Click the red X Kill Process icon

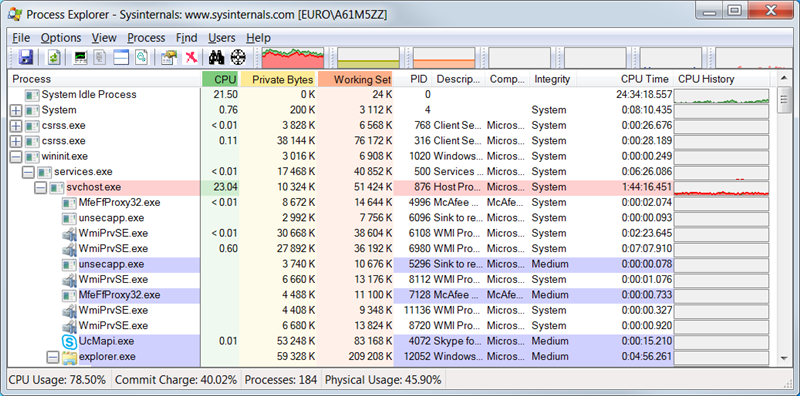click(191, 57)
